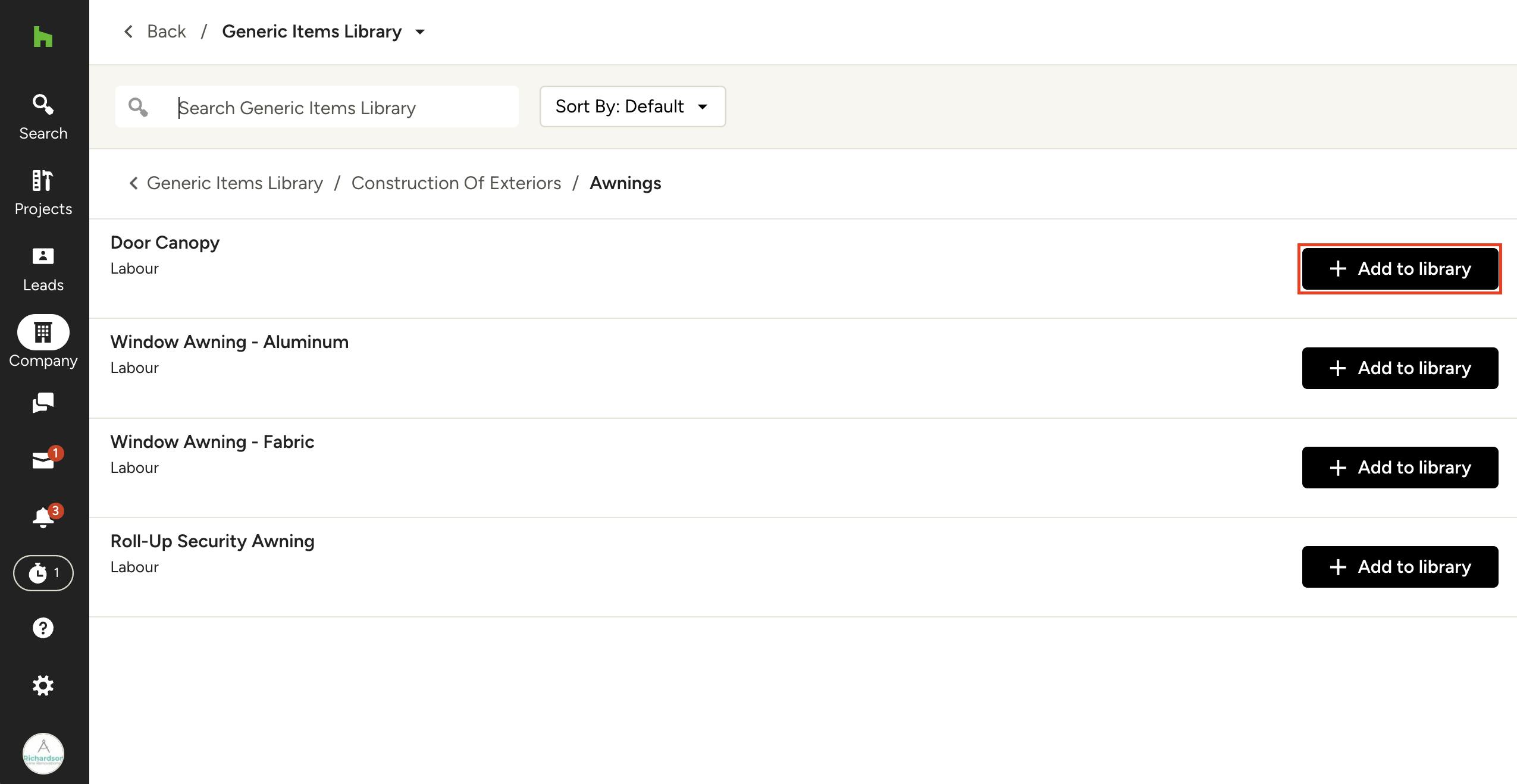The height and width of the screenshot is (784, 1517).
Task: Open the Richardson profile avatar
Action: coord(43,754)
